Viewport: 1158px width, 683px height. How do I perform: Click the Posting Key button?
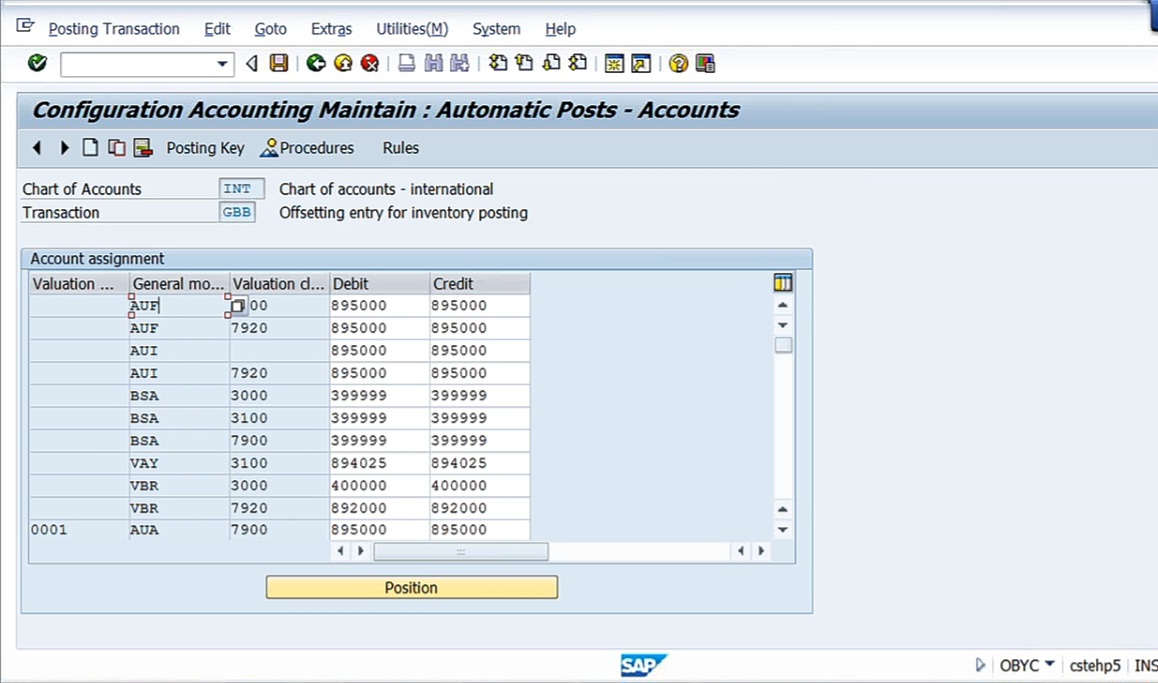205,148
